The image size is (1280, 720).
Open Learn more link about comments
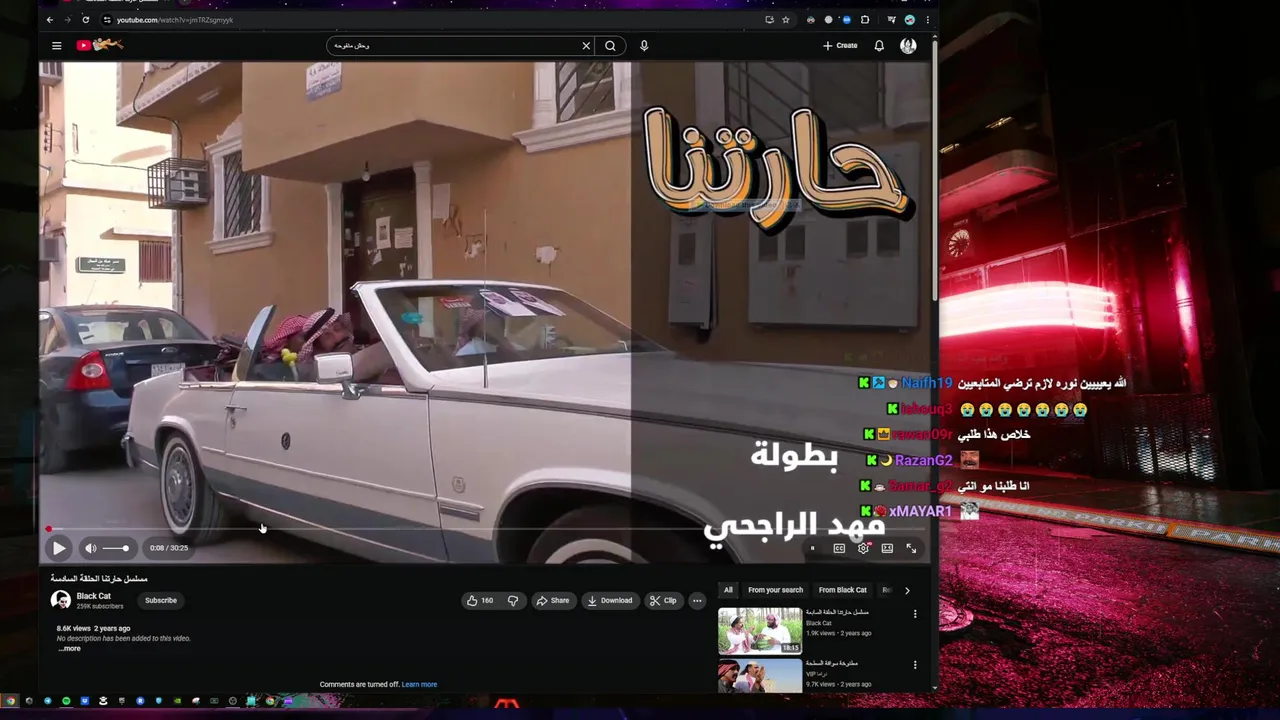click(419, 685)
